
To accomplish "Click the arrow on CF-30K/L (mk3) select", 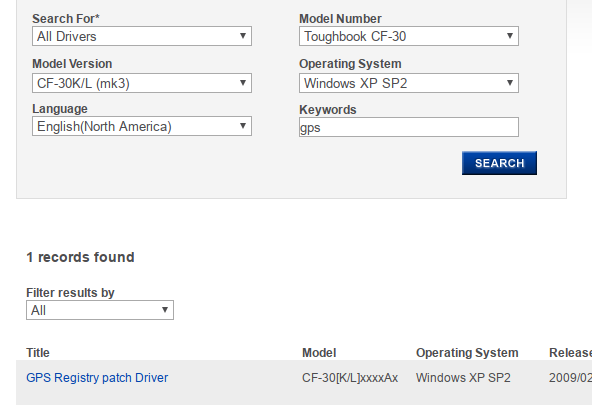I will [243, 83].
